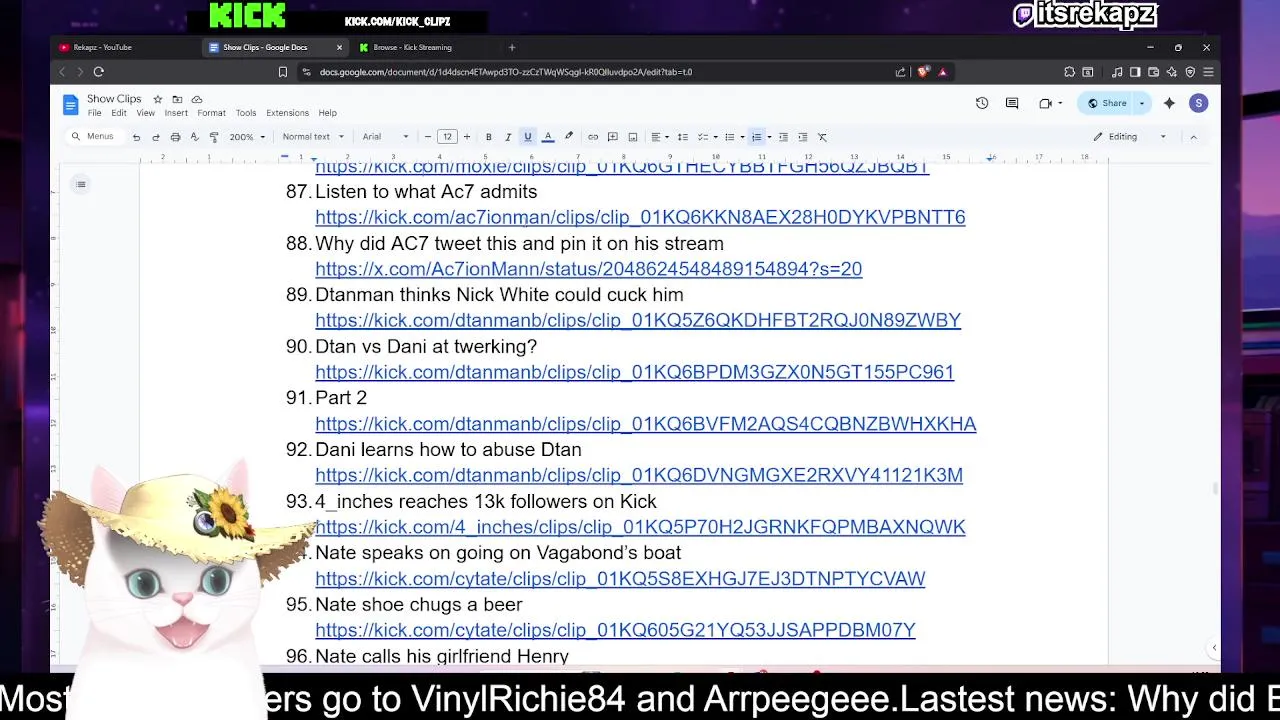This screenshot has height=720, width=1280.
Task: Open the Bulleted list options dropdown
Action: pyautogui.click(x=742, y=137)
